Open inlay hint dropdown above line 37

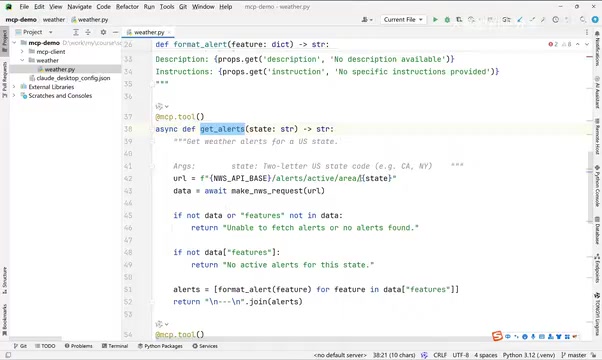[162, 106]
